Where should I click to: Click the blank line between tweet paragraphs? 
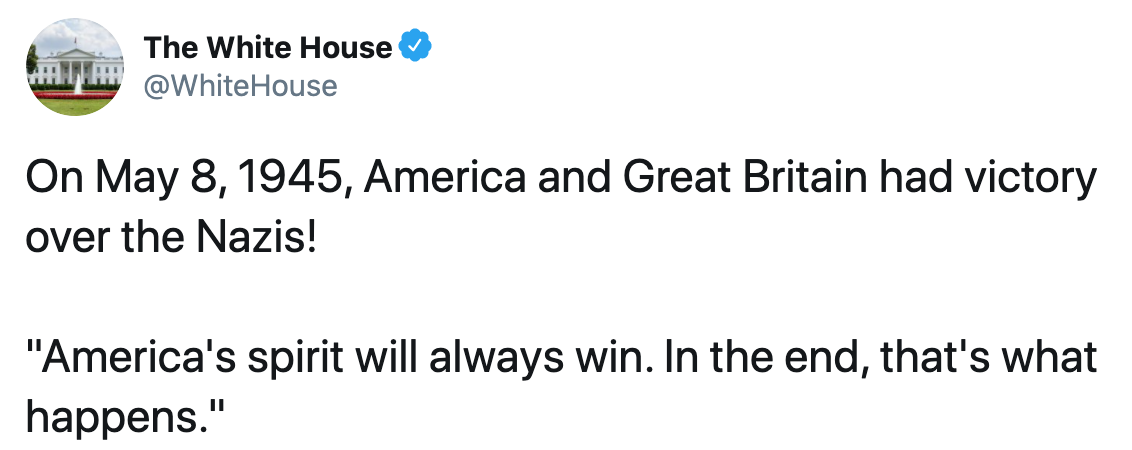563,298
